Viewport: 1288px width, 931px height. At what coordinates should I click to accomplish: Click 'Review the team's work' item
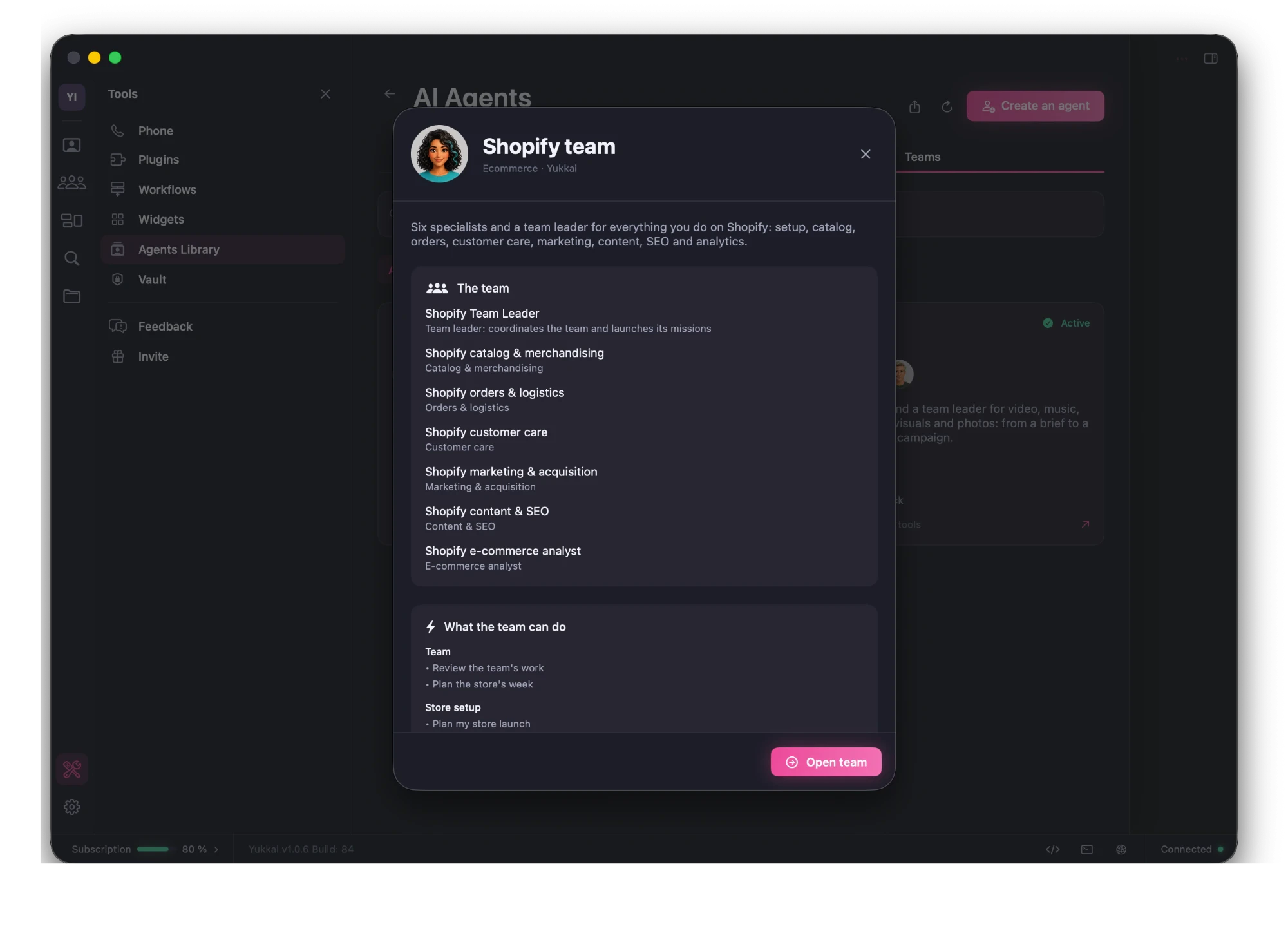click(x=488, y=668)
